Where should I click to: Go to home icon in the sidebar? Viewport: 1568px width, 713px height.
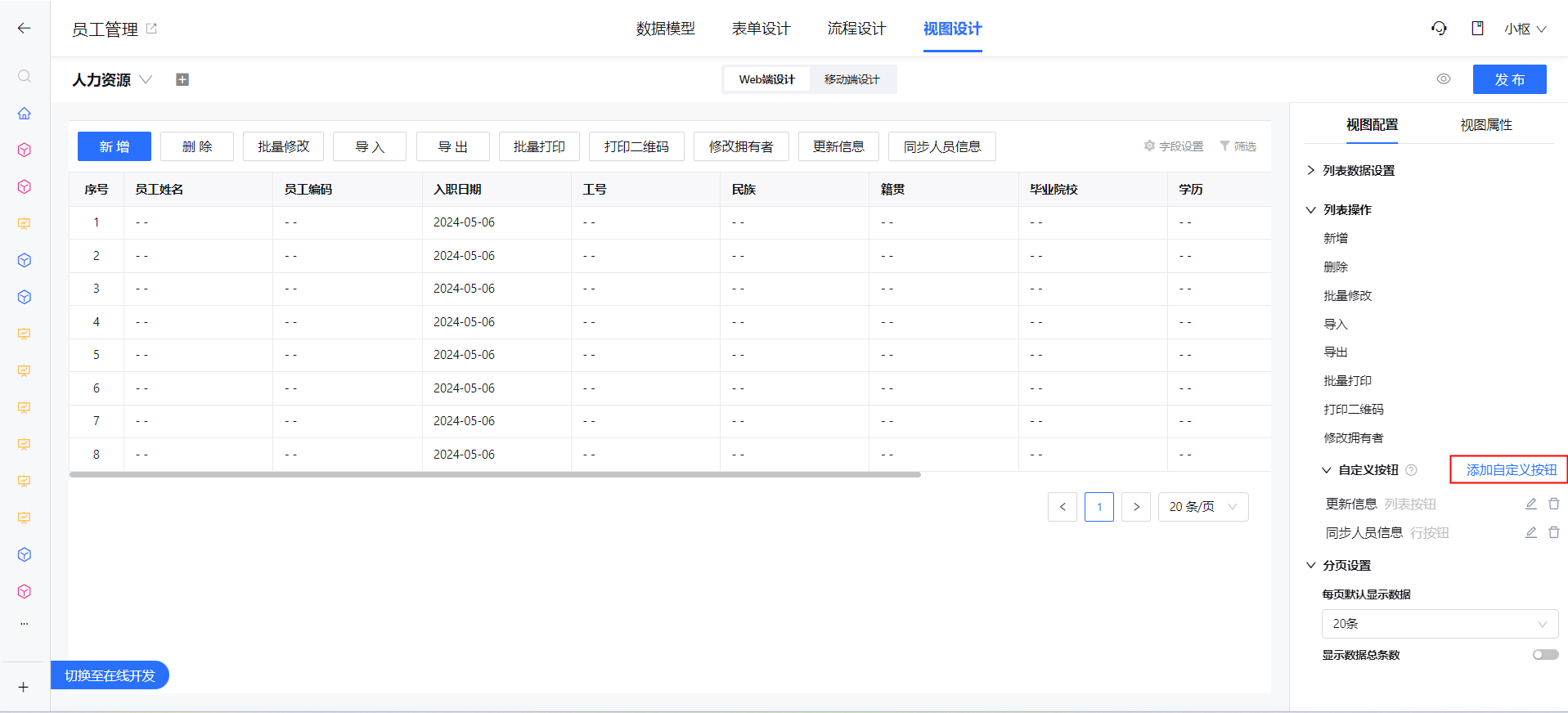pyautogui.click(x=25, y=113)
